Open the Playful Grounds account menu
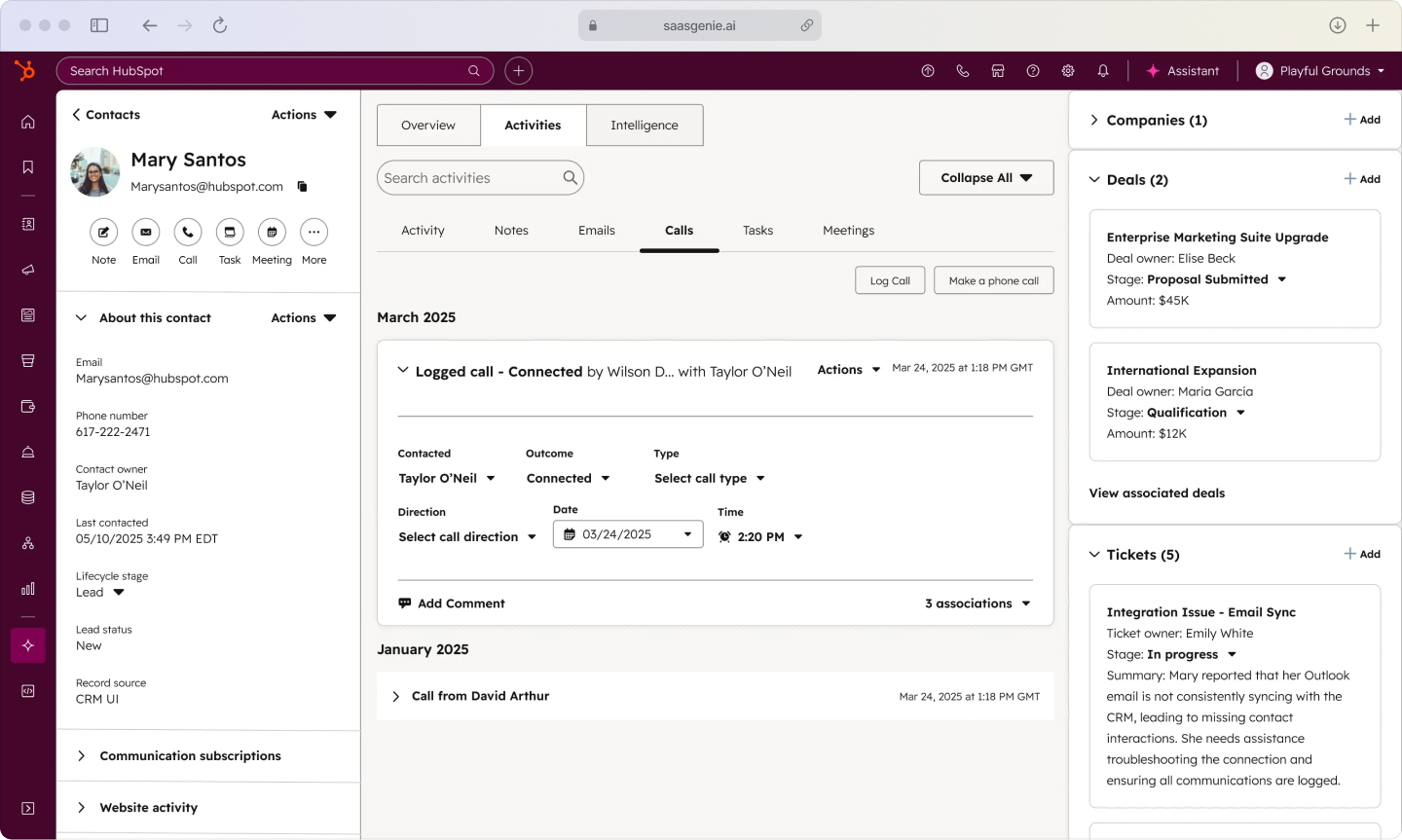The image size is (1402, 840). (1320, 71)
